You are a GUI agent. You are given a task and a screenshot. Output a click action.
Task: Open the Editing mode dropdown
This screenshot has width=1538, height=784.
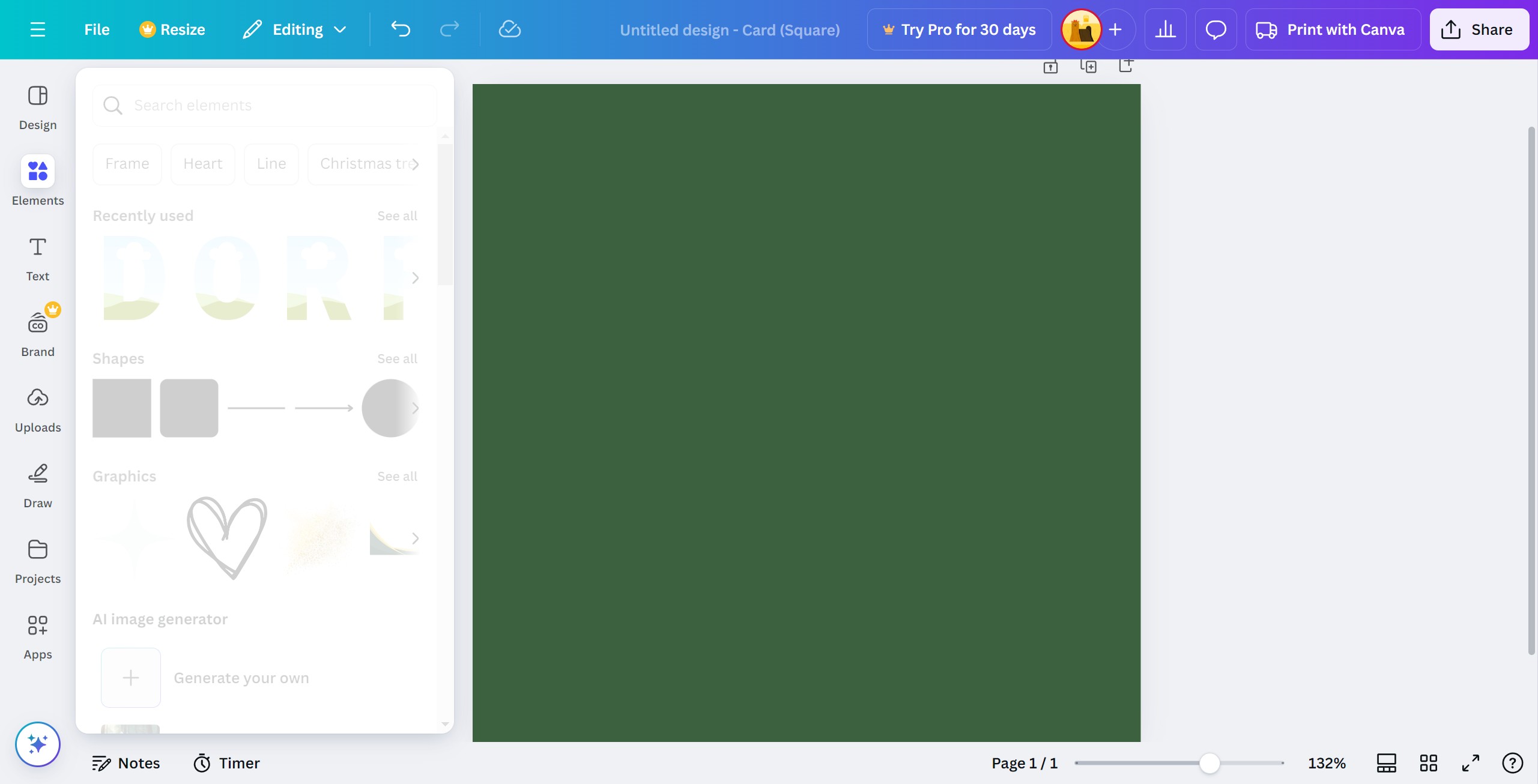(295, 29)
